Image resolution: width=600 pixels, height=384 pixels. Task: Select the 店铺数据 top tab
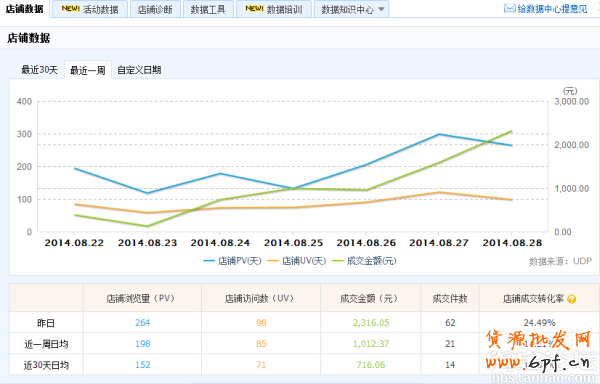pos(24,9)
